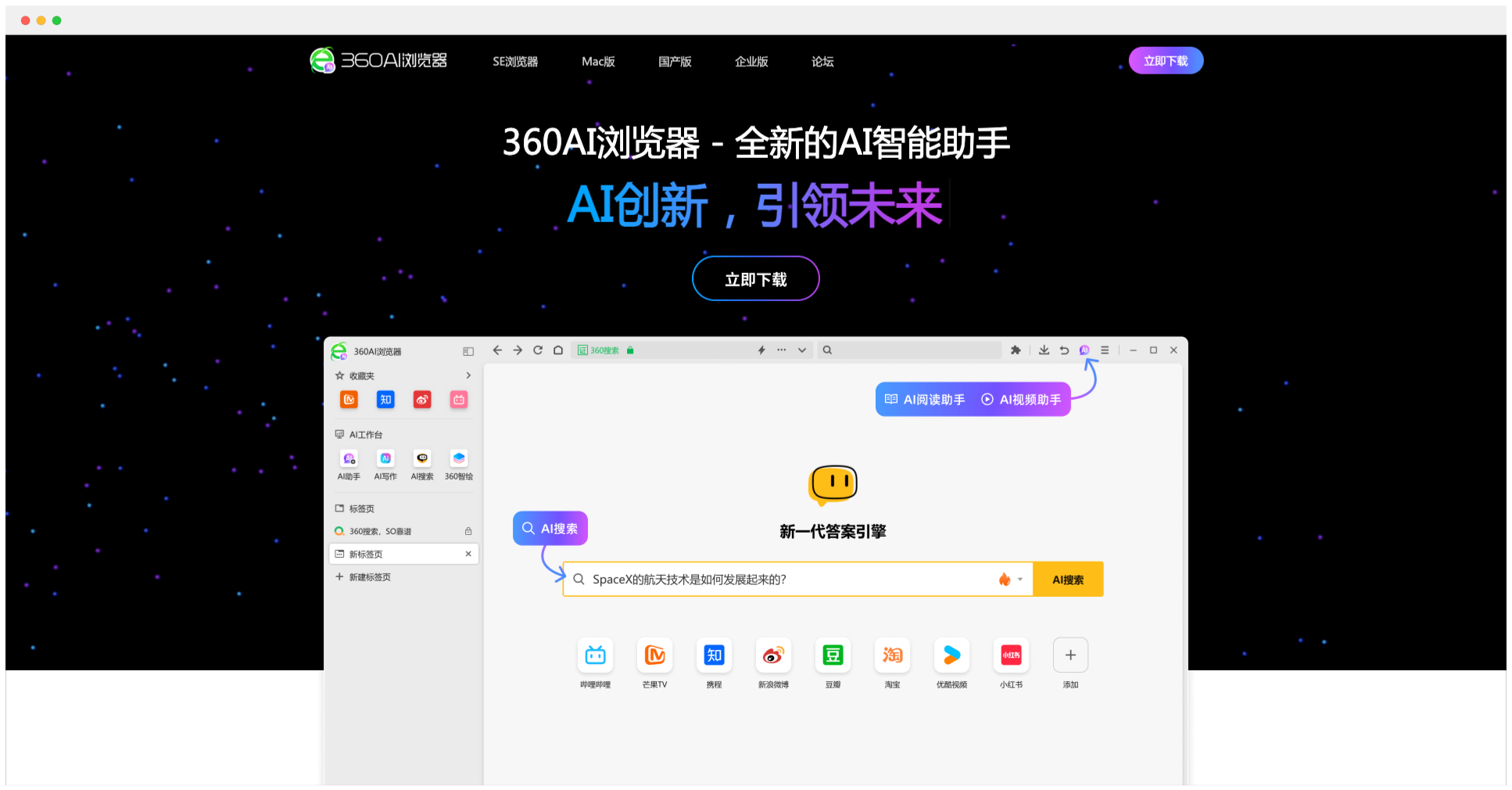Open the Mac版 navigation item
1512x790 pixels.
point(598,62)
